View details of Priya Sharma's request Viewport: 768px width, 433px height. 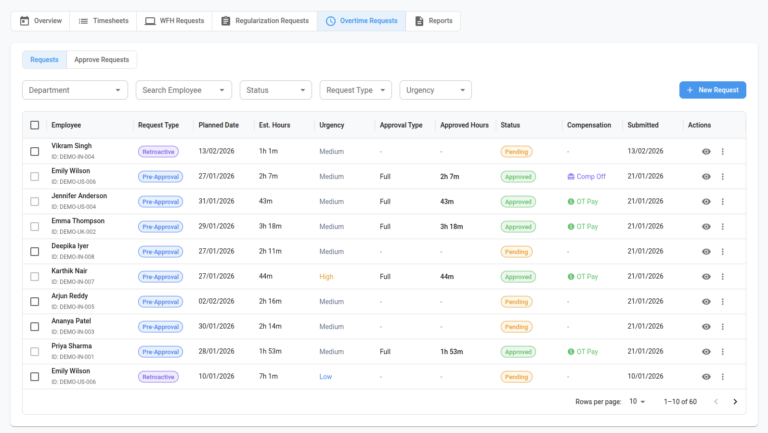(x=706, y=352)
